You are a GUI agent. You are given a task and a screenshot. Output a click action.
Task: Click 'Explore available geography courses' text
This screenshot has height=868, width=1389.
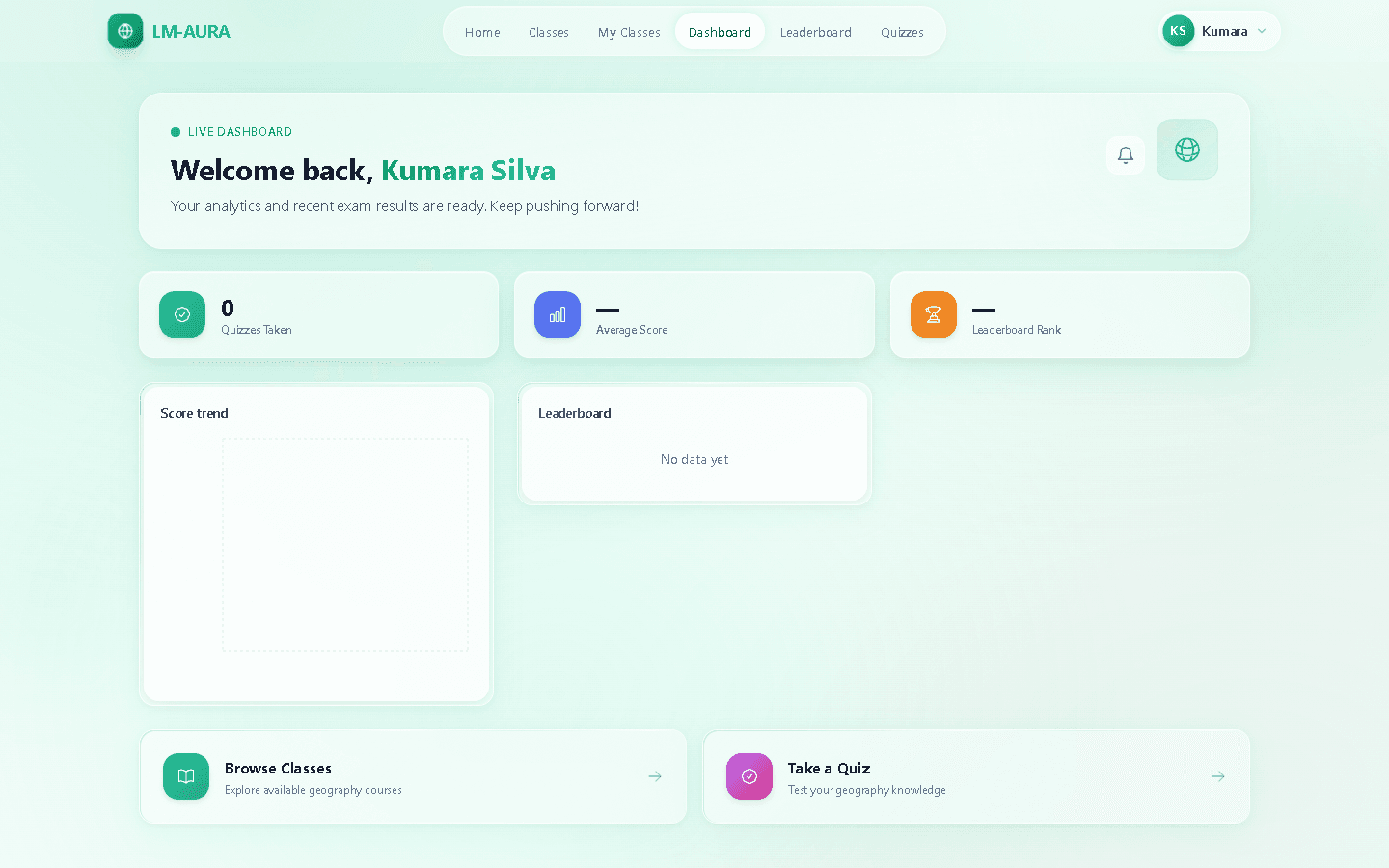point(313,790)
